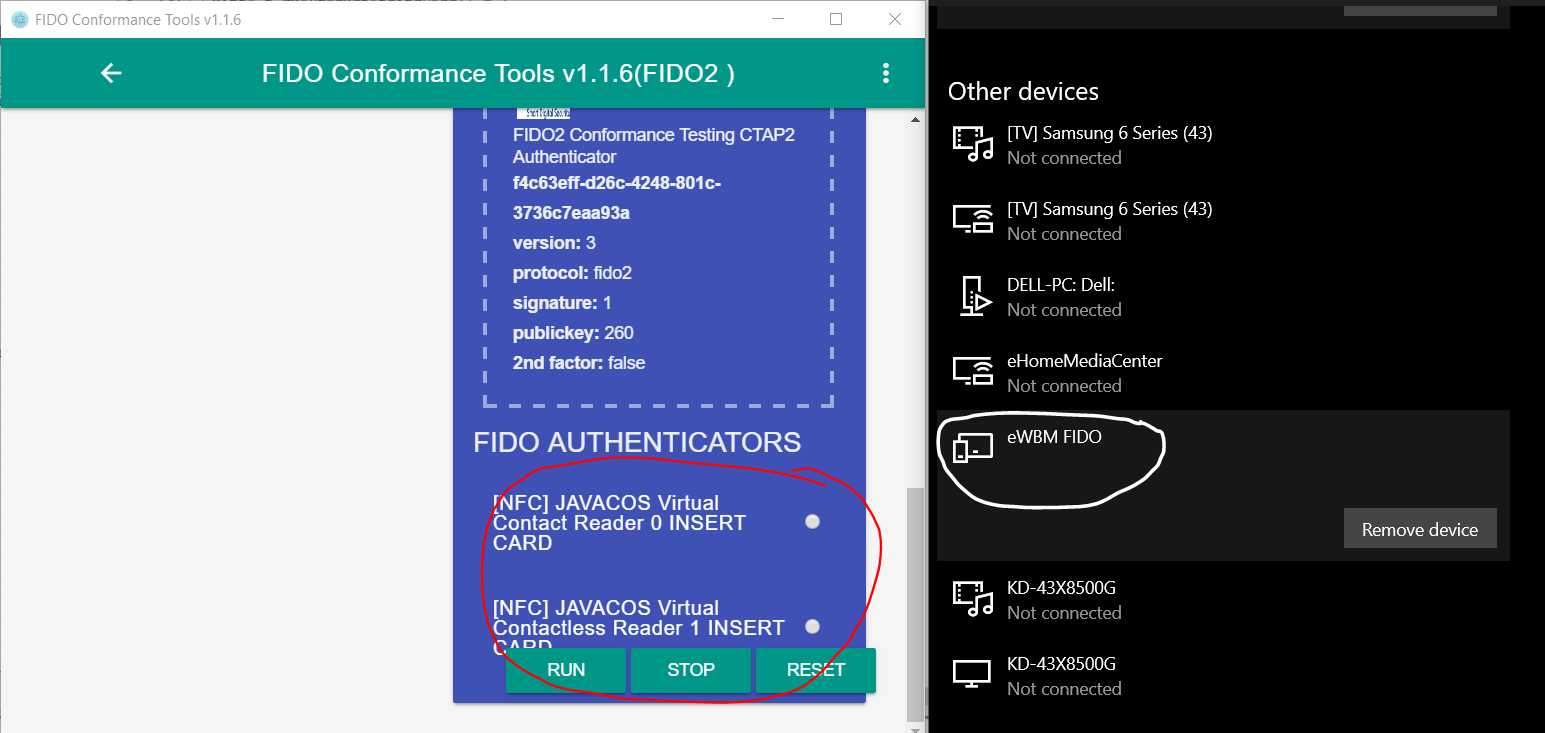The height and width of the screenshot is (733, 1545).
Task: Click the FIDO Conformance Tools title bar icon
Action: (18, 19)
